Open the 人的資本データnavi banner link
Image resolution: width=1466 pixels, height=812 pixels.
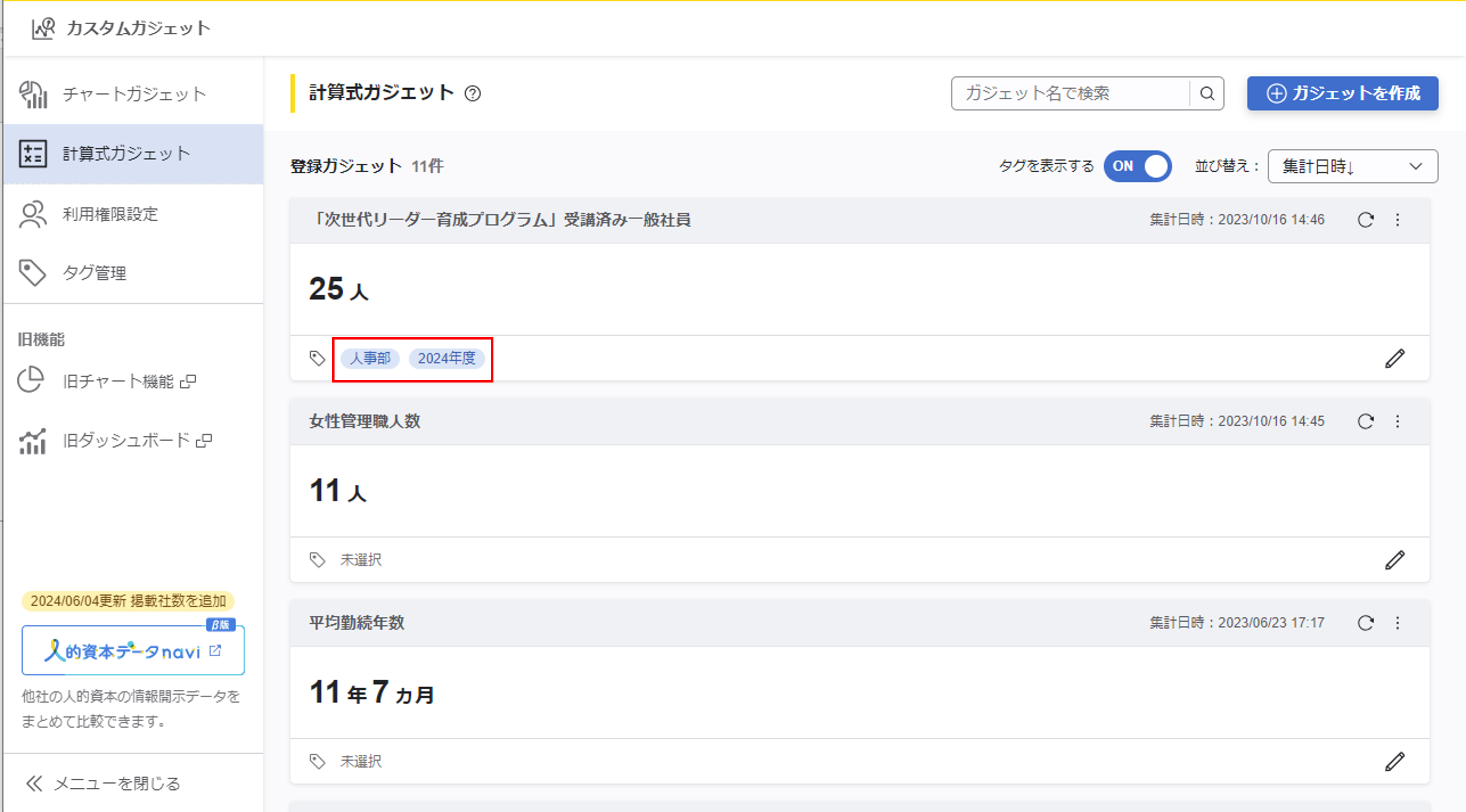[133, 650]
